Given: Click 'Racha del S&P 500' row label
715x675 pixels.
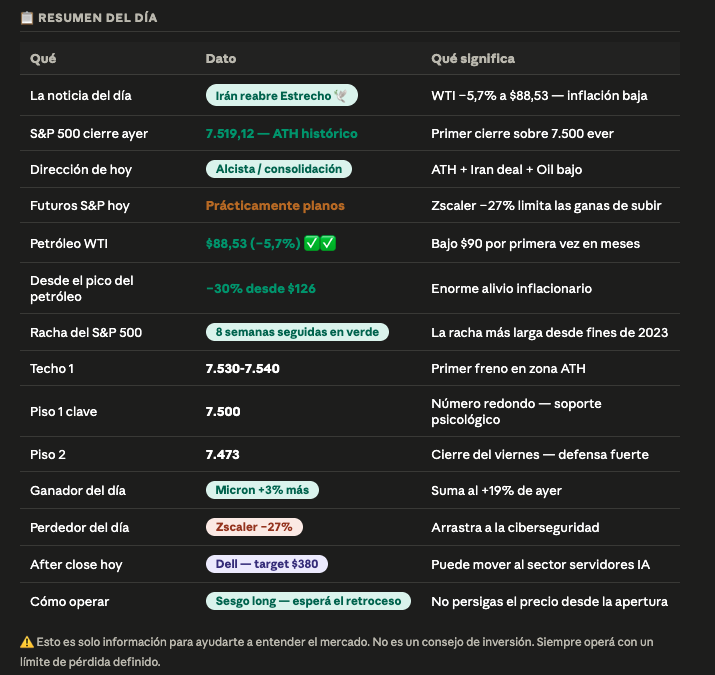Looking at the screenshot, I should point(86,332).
